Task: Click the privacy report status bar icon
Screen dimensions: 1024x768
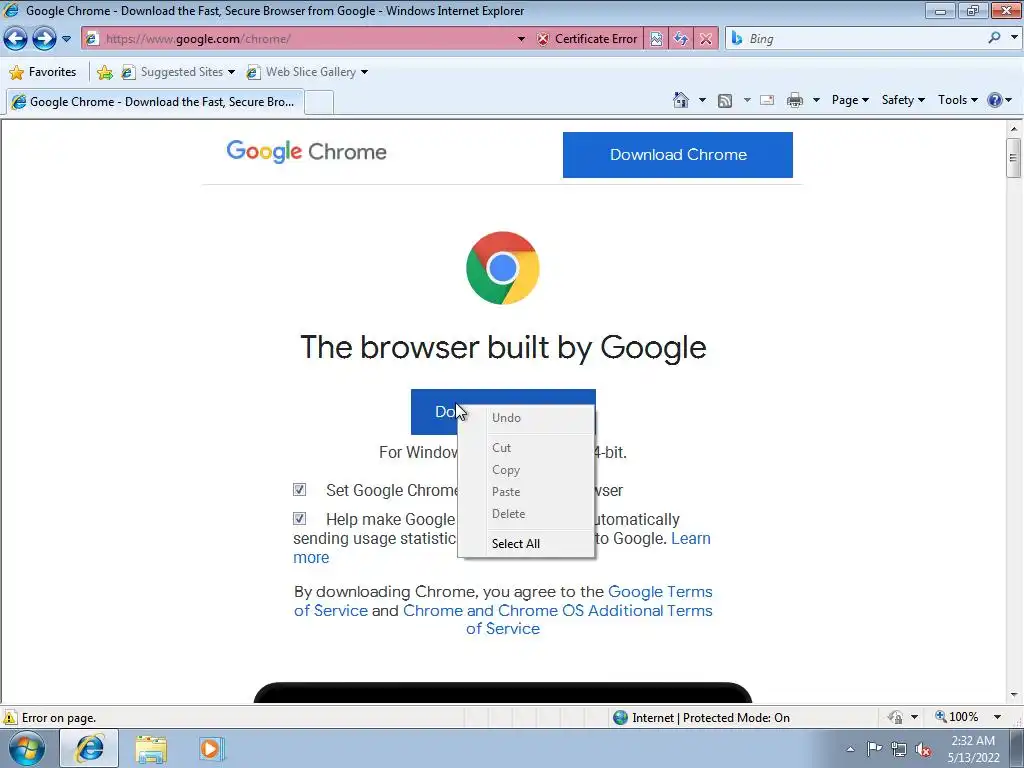Action: click(895, 717)
